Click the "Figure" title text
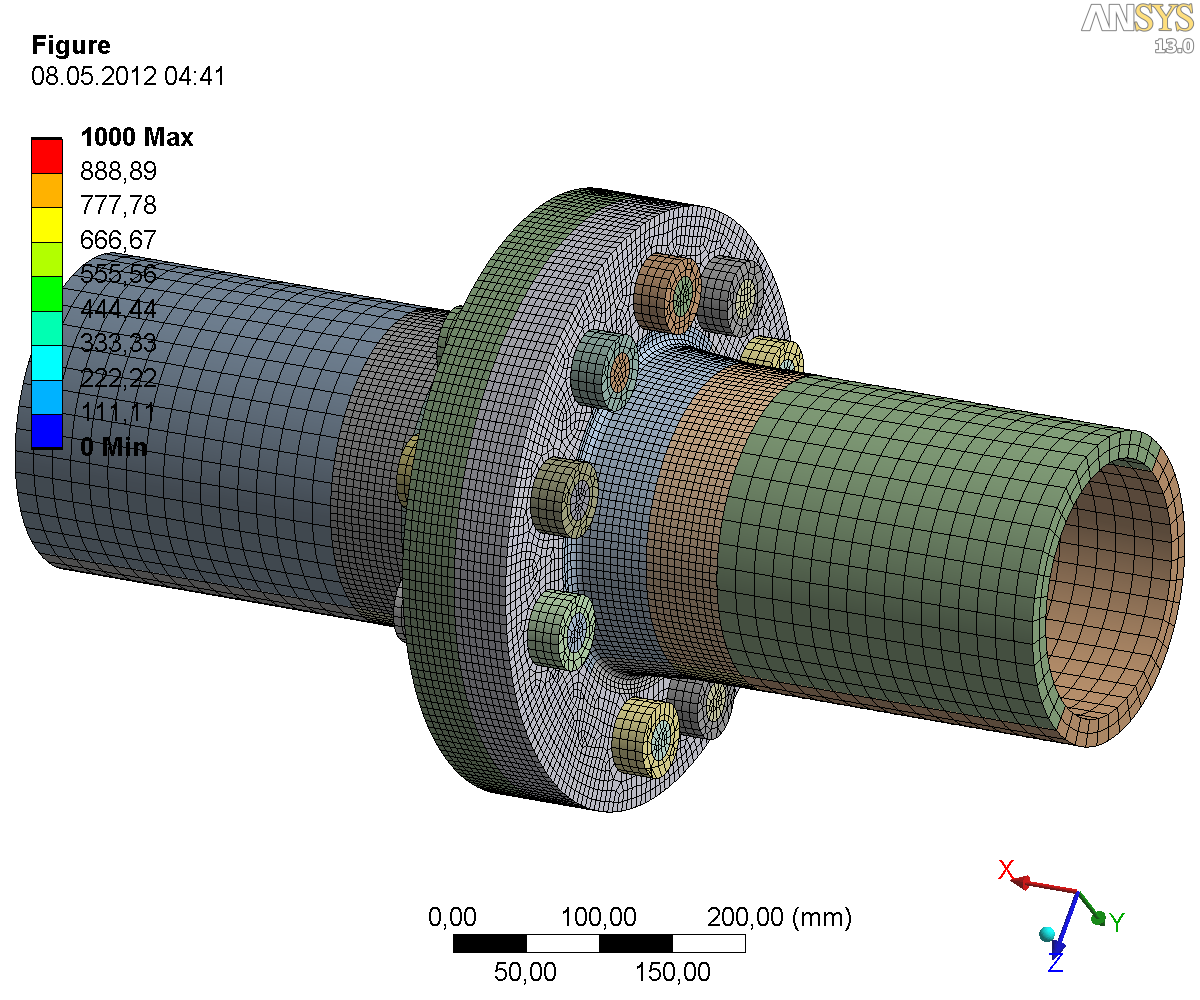The image size is (1200, 1000). click(71, 45)
